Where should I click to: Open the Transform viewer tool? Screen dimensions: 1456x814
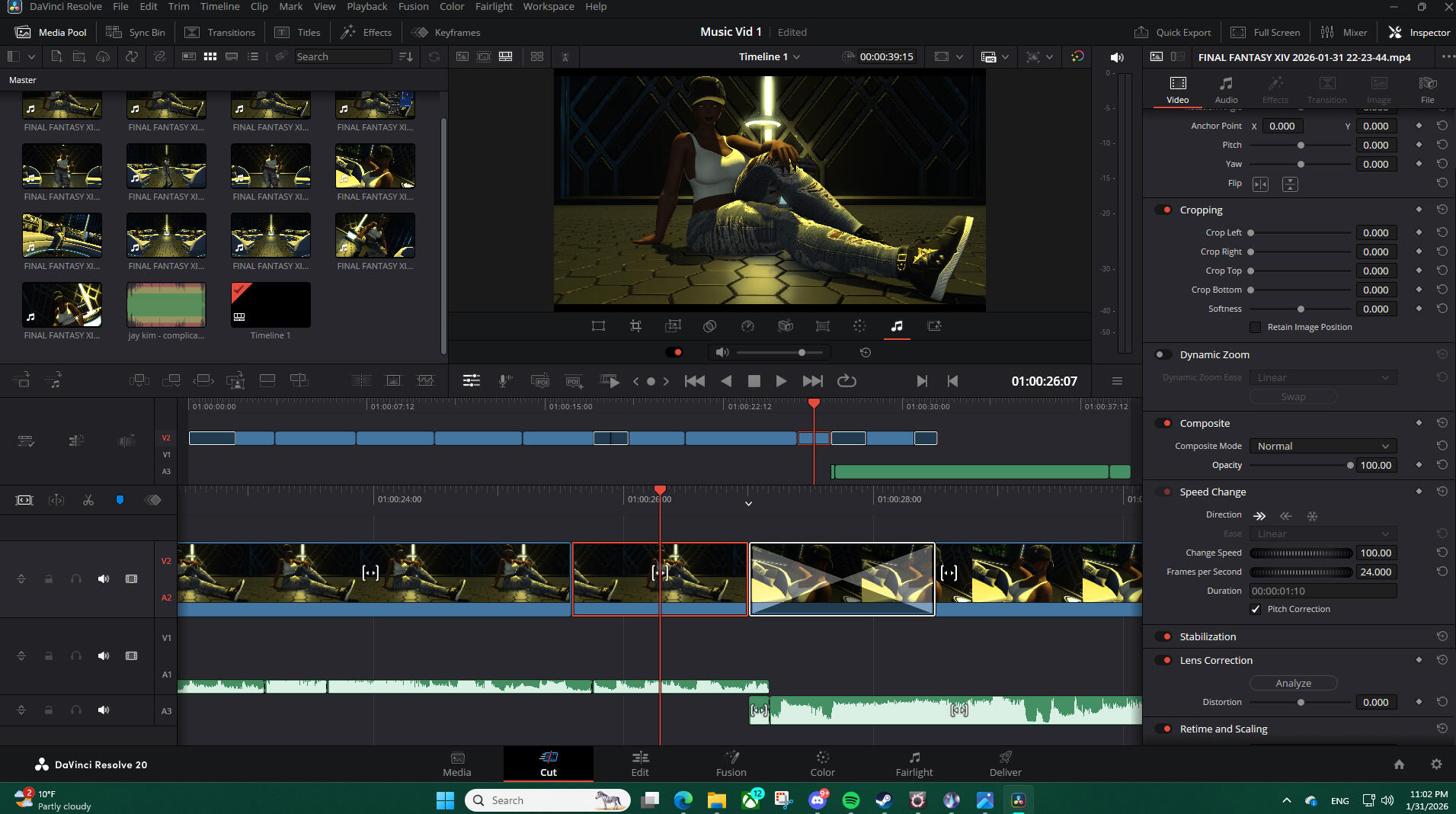[598, 326]
